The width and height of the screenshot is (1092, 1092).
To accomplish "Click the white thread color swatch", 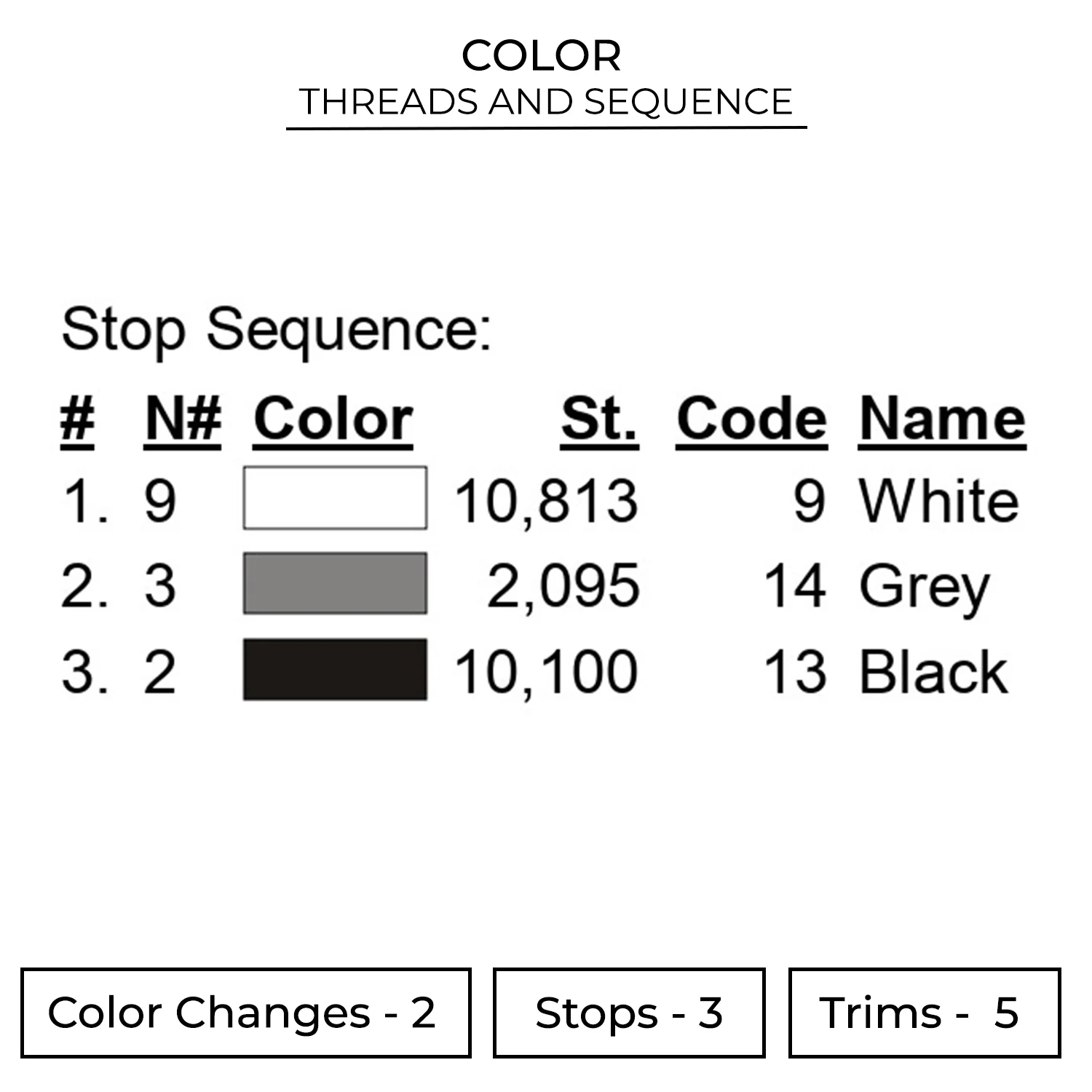I will pyautogui.click(x=335, y=498).
